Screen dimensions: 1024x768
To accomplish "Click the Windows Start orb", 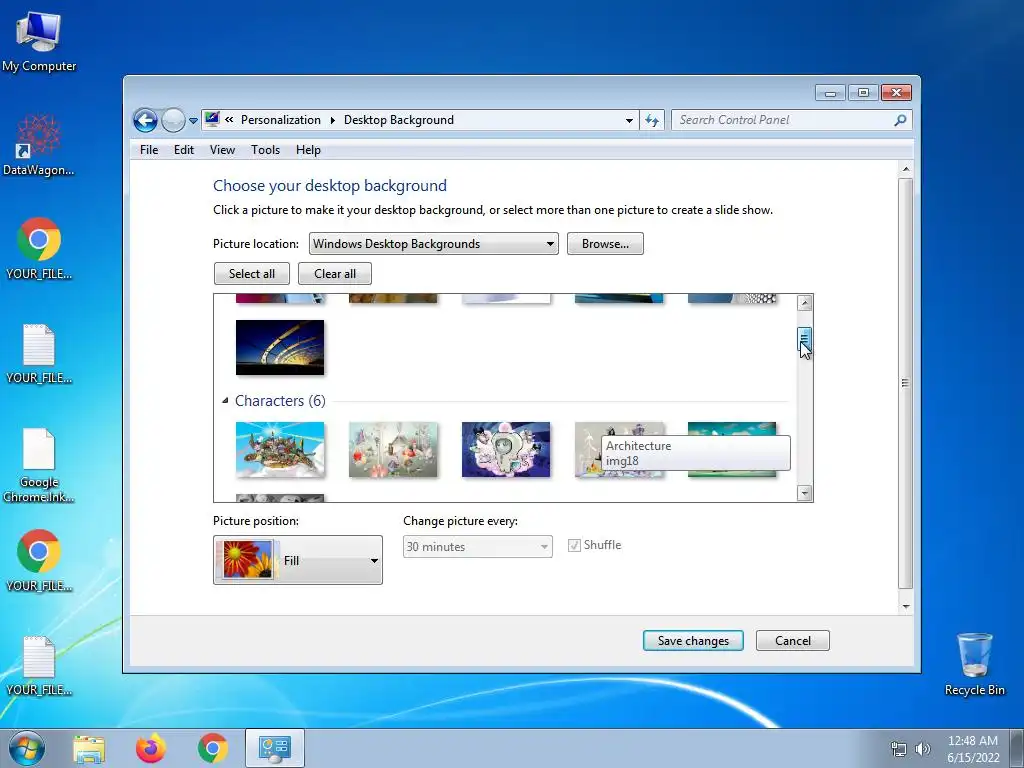I will coord(26,748).
